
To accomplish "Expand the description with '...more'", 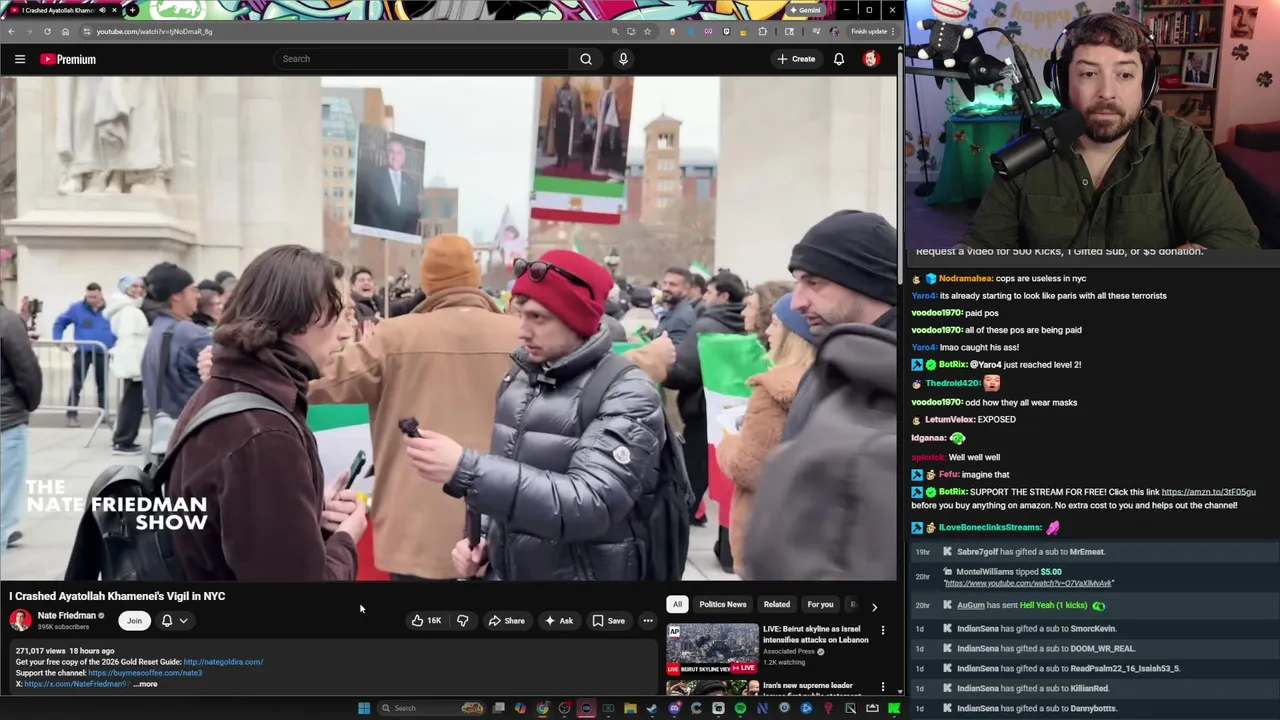I will tap(146, 684).
